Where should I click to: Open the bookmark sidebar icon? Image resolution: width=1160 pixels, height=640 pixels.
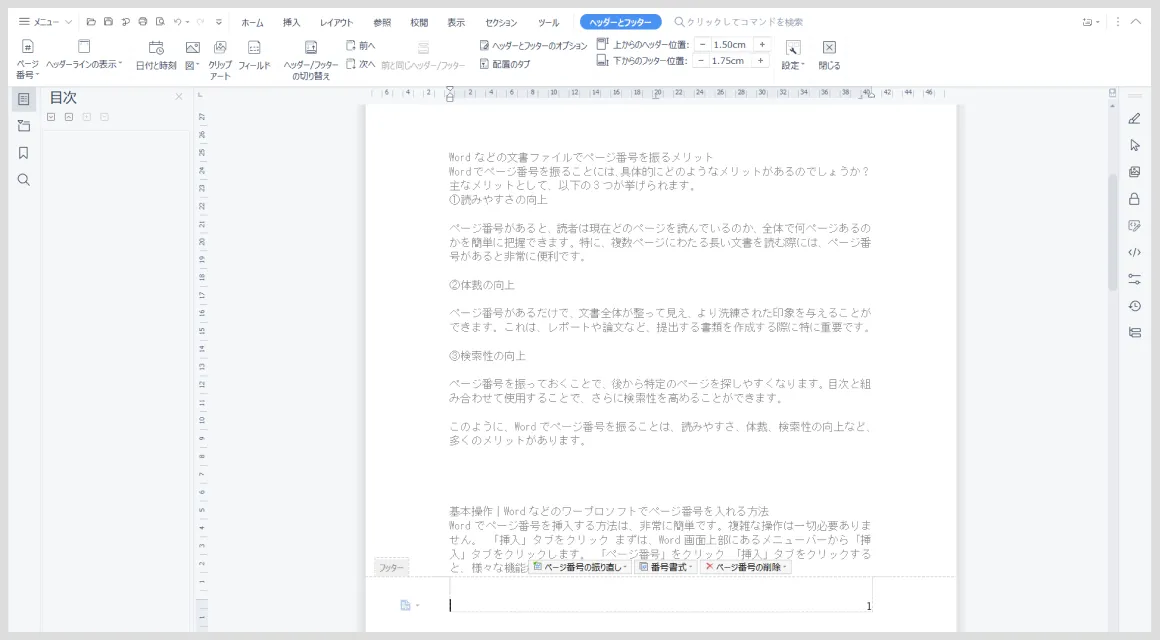click(x=24, y=153)
